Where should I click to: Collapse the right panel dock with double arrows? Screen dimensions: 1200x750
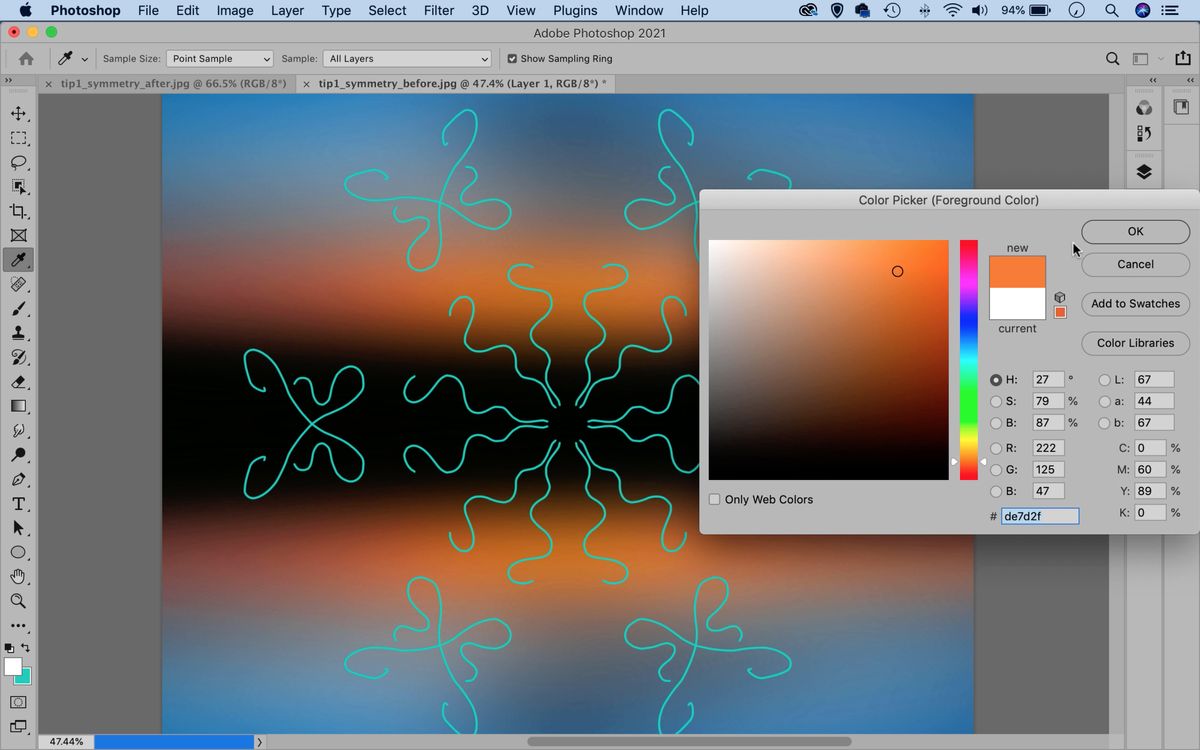(1152, 80)
